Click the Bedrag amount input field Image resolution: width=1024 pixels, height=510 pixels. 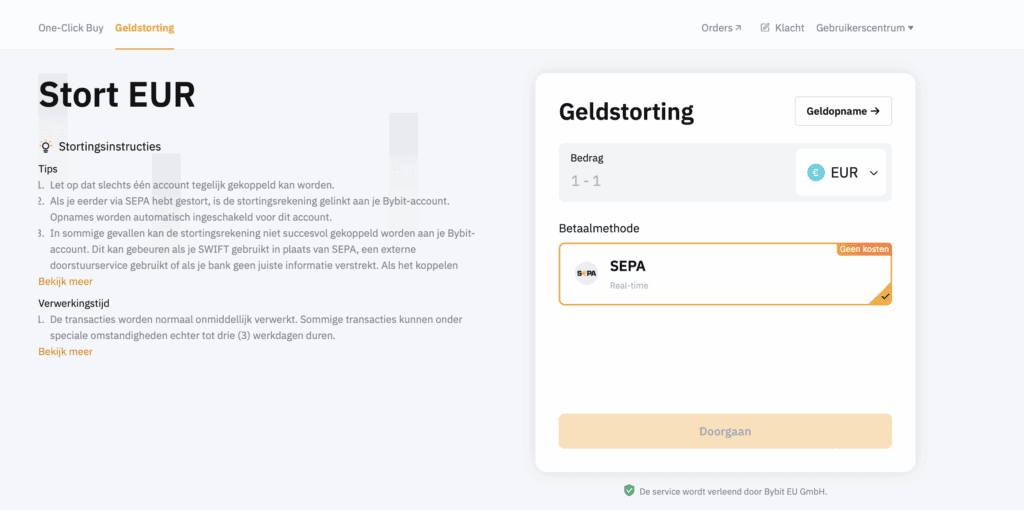pos(675,180)
